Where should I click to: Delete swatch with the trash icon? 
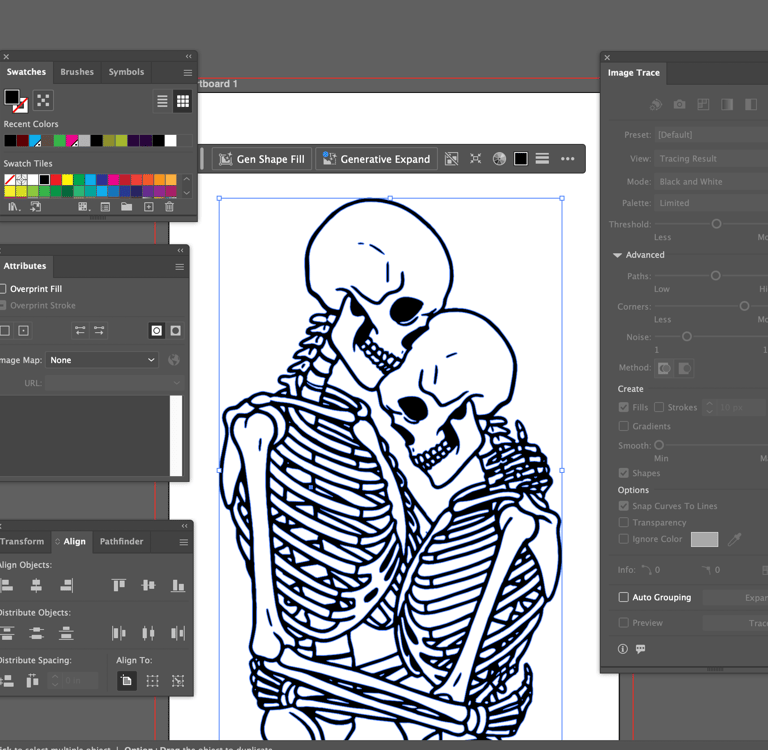169,207
